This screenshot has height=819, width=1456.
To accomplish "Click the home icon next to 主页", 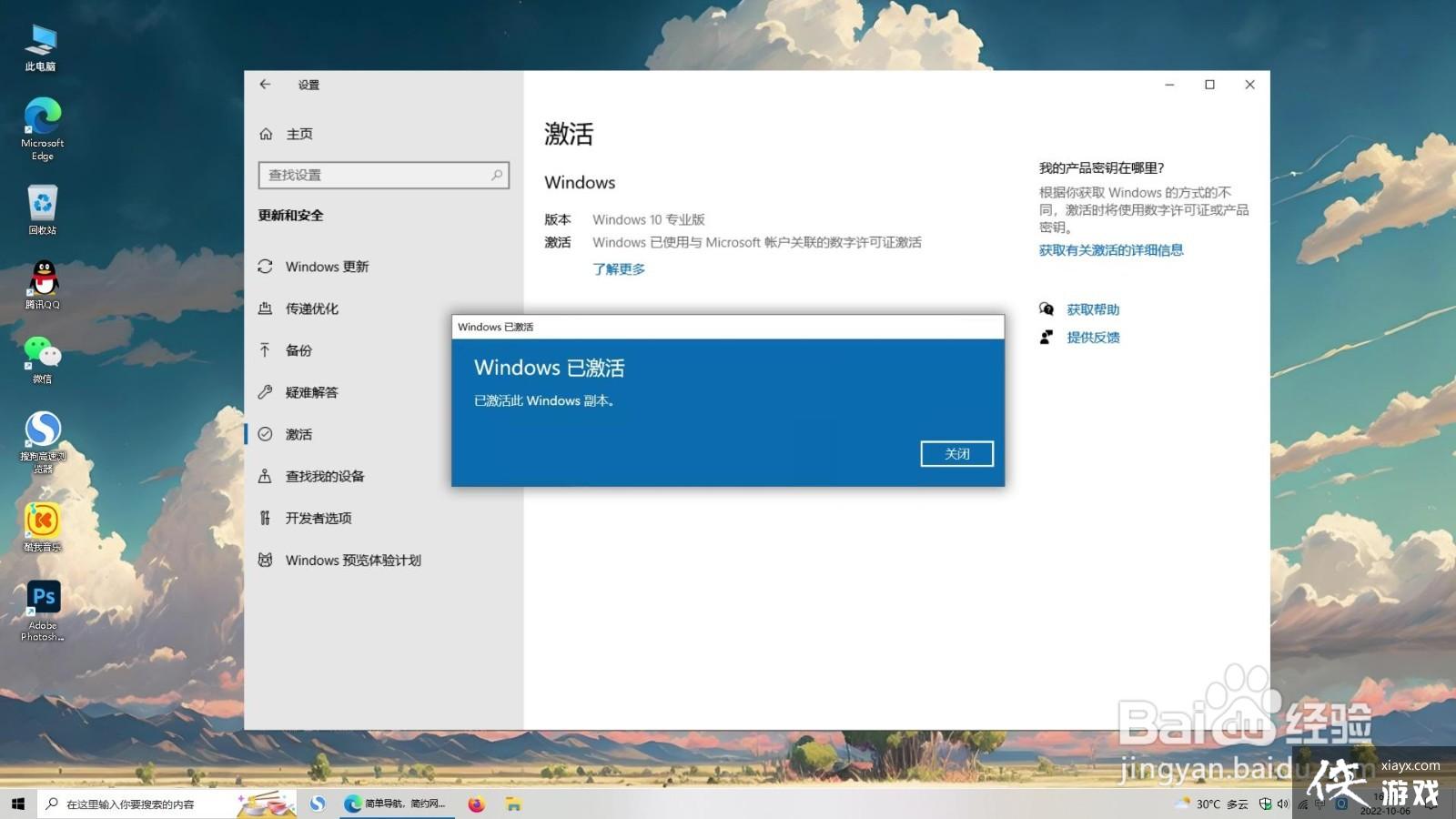I will coord(266,134).
